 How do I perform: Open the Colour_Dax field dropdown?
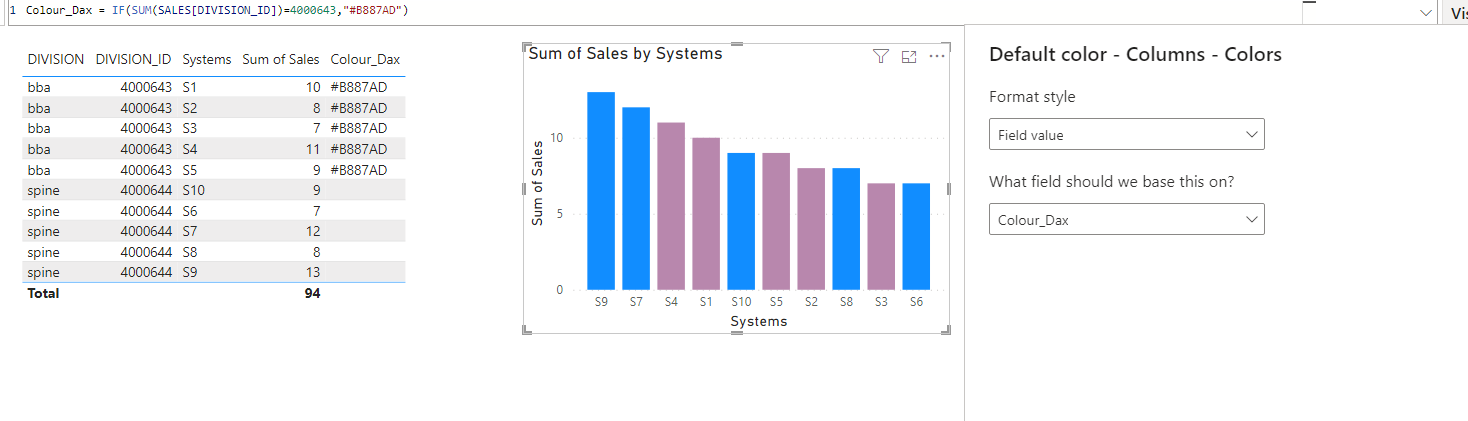point(1126,220)
